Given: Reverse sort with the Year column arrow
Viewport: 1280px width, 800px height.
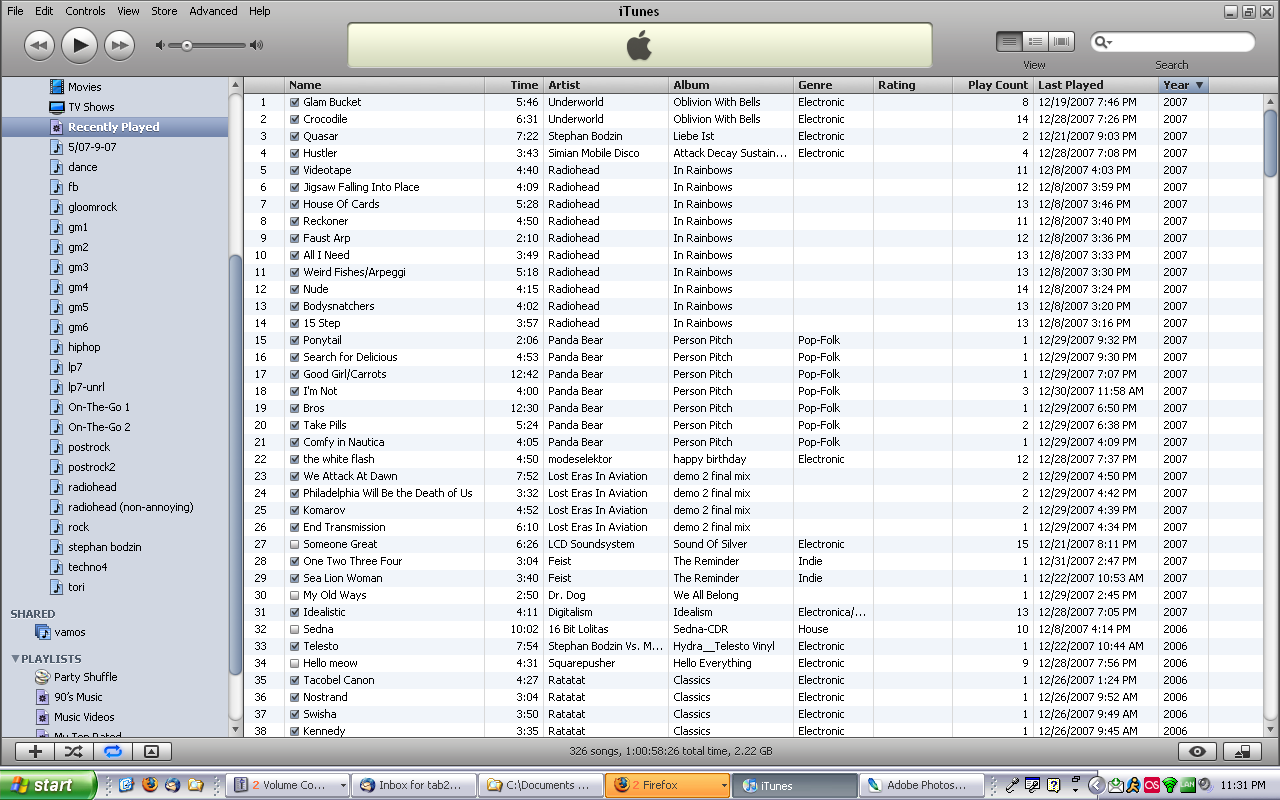Looking at the screenshot, I should point(1199,85).
